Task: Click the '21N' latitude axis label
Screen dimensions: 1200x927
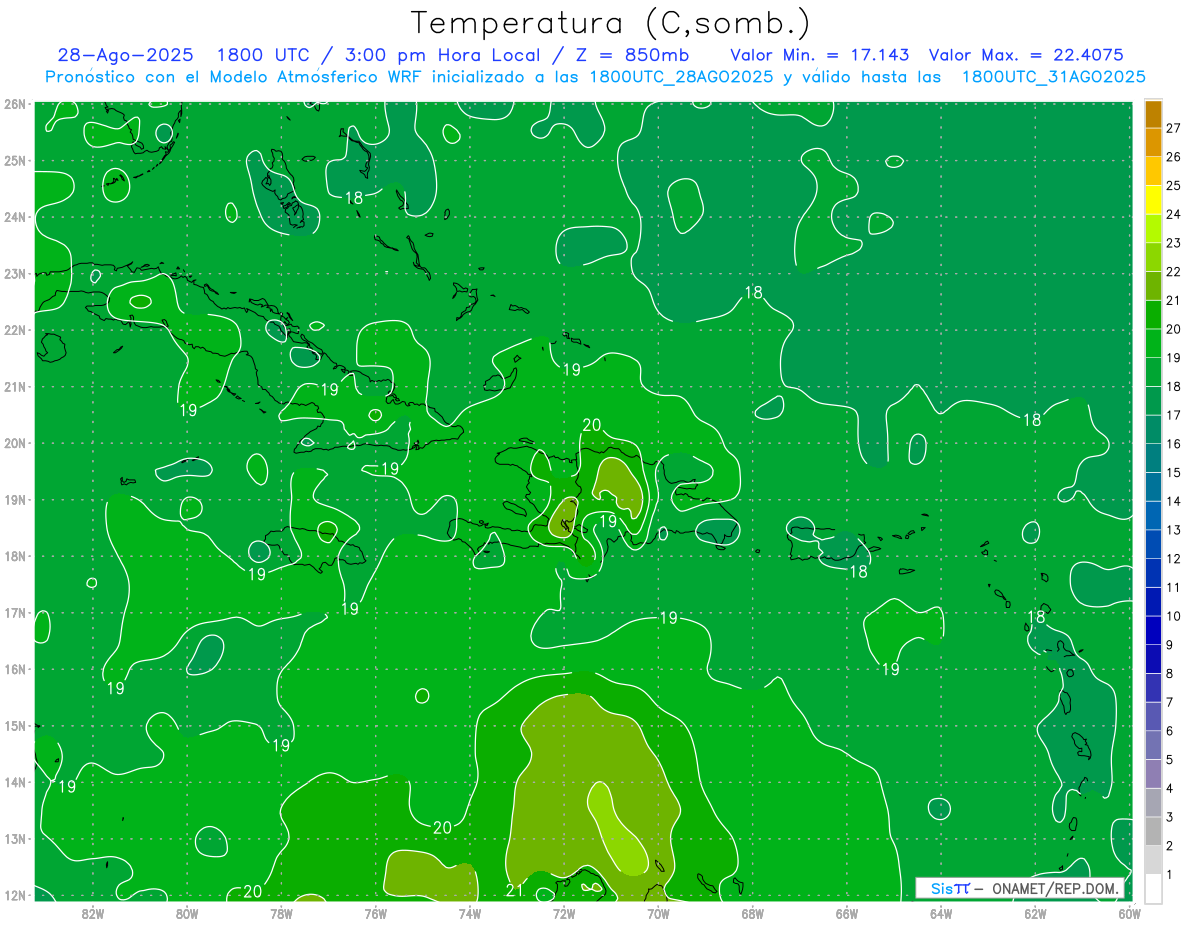Action: 15,387
